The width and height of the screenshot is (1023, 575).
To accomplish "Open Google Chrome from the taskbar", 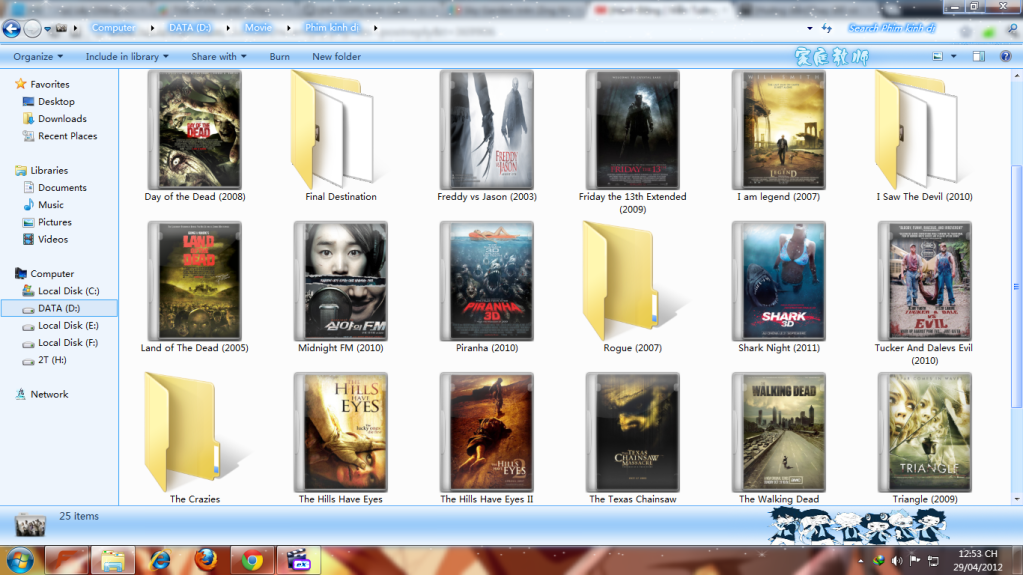I will point(252,560).
